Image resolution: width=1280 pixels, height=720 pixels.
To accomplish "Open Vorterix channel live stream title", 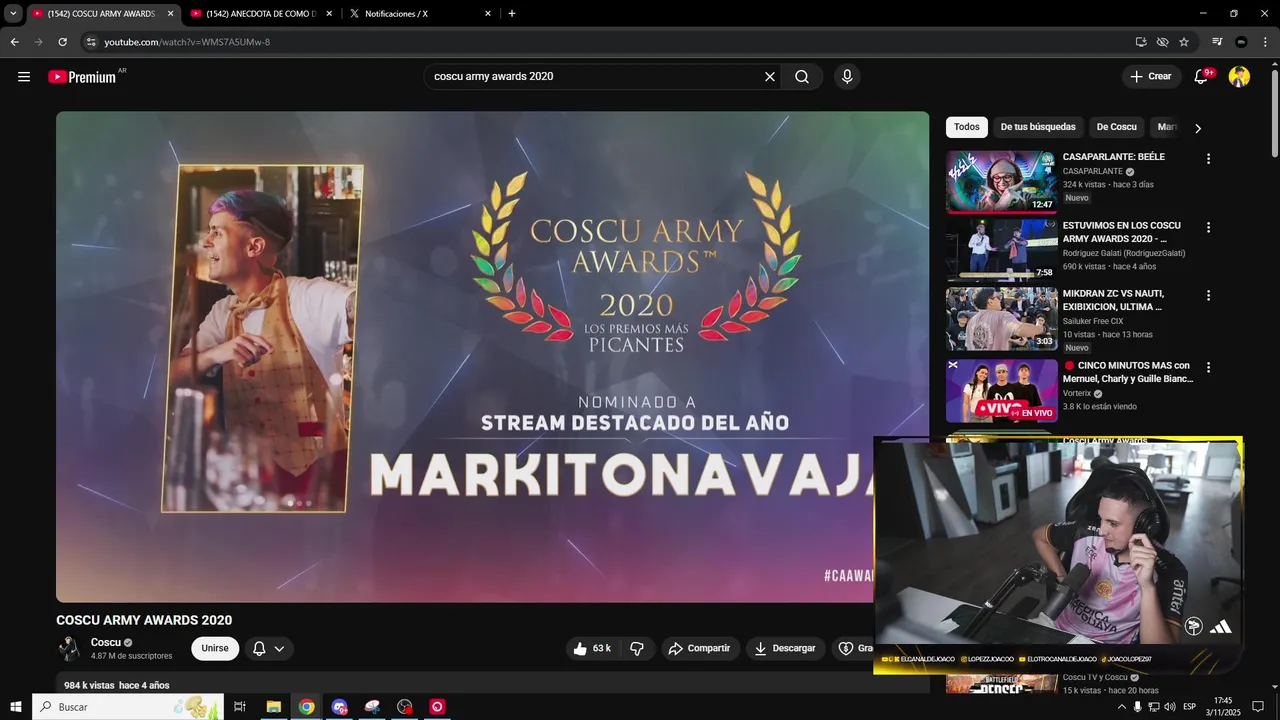I will tap(1128, 372).
